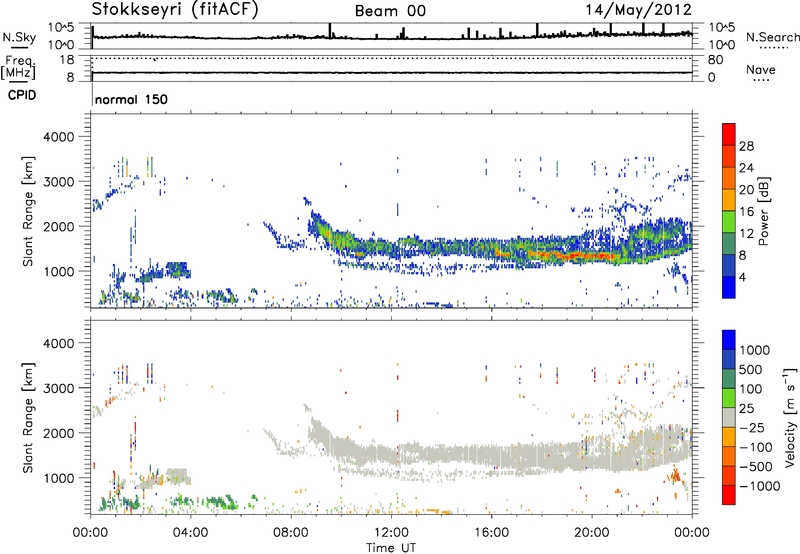Click the blue top segment of the Velocity color bar

(x=729, y=340)
